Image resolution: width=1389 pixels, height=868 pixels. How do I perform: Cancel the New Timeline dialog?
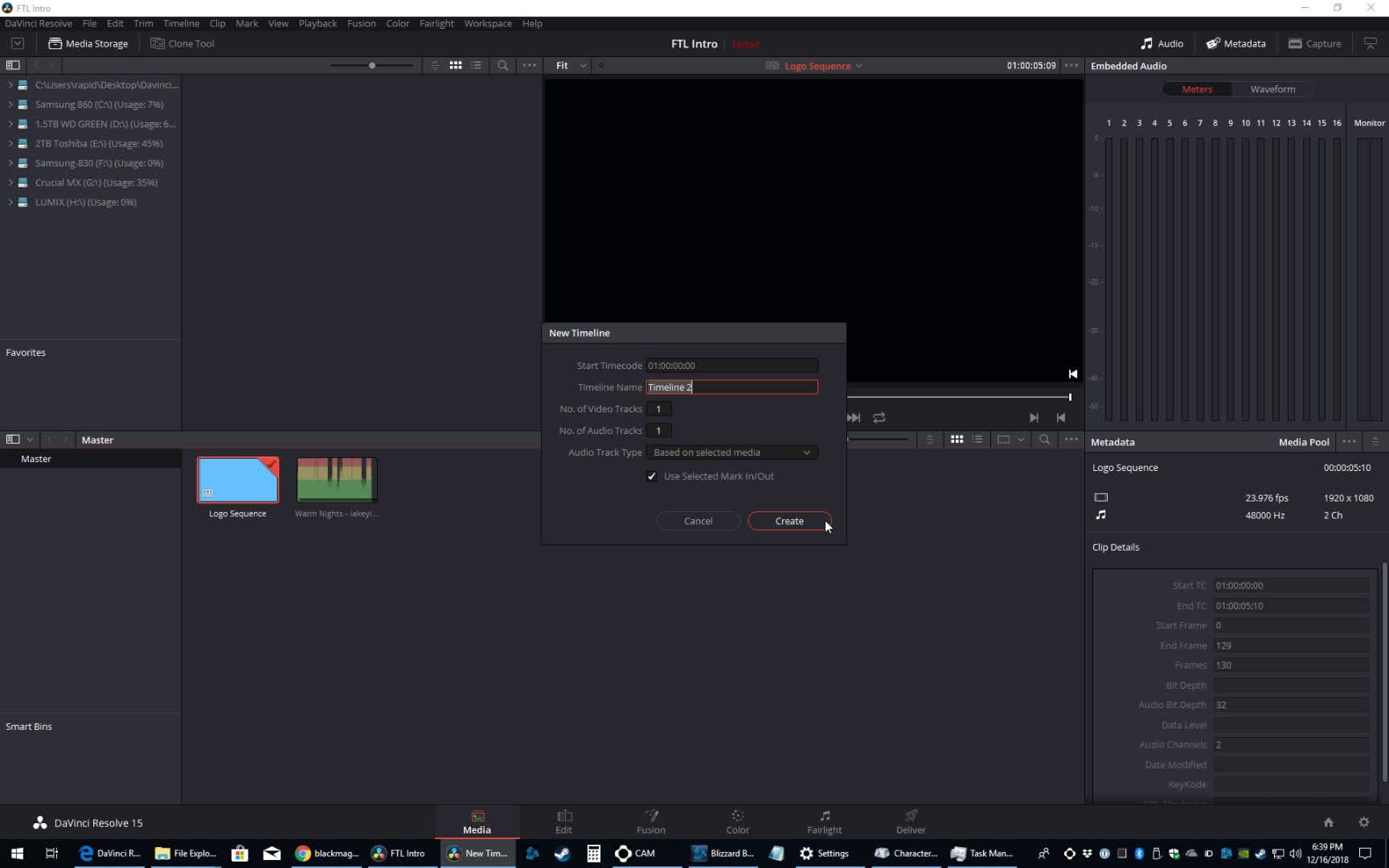pos(698,521)
